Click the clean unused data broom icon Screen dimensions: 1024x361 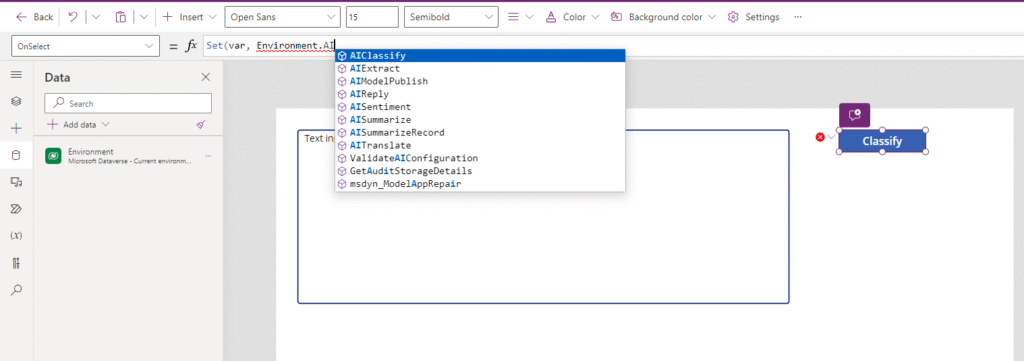[x=201, y=124]
